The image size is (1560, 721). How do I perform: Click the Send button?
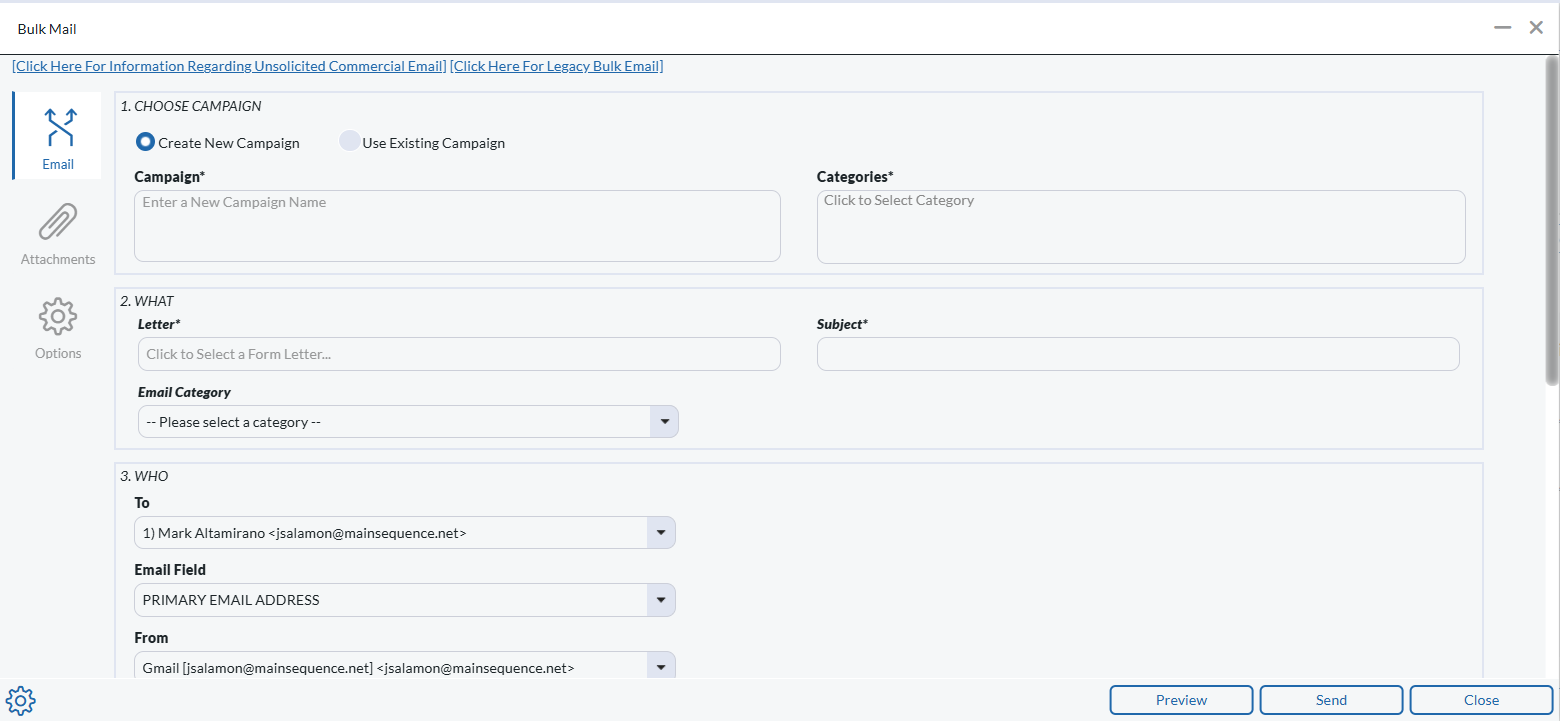click(x=1331, y=700)
